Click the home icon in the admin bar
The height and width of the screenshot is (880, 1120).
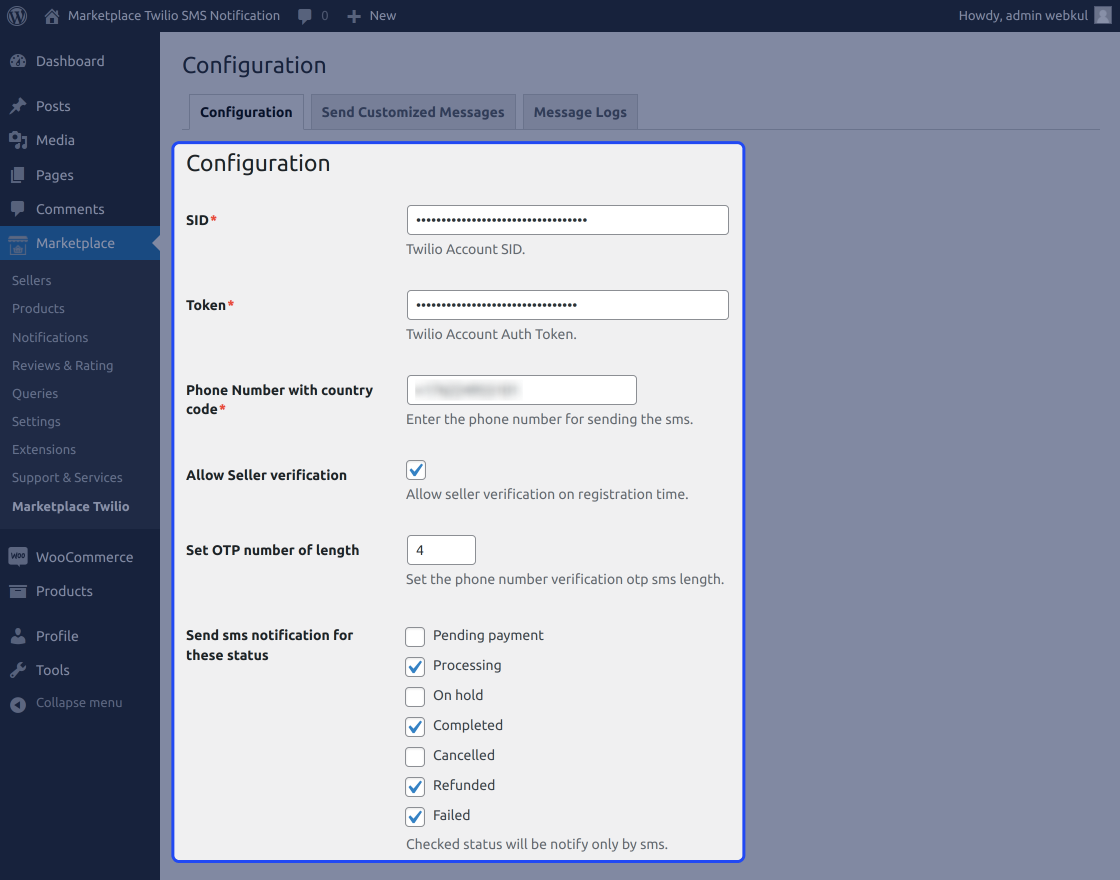point(51,16)
